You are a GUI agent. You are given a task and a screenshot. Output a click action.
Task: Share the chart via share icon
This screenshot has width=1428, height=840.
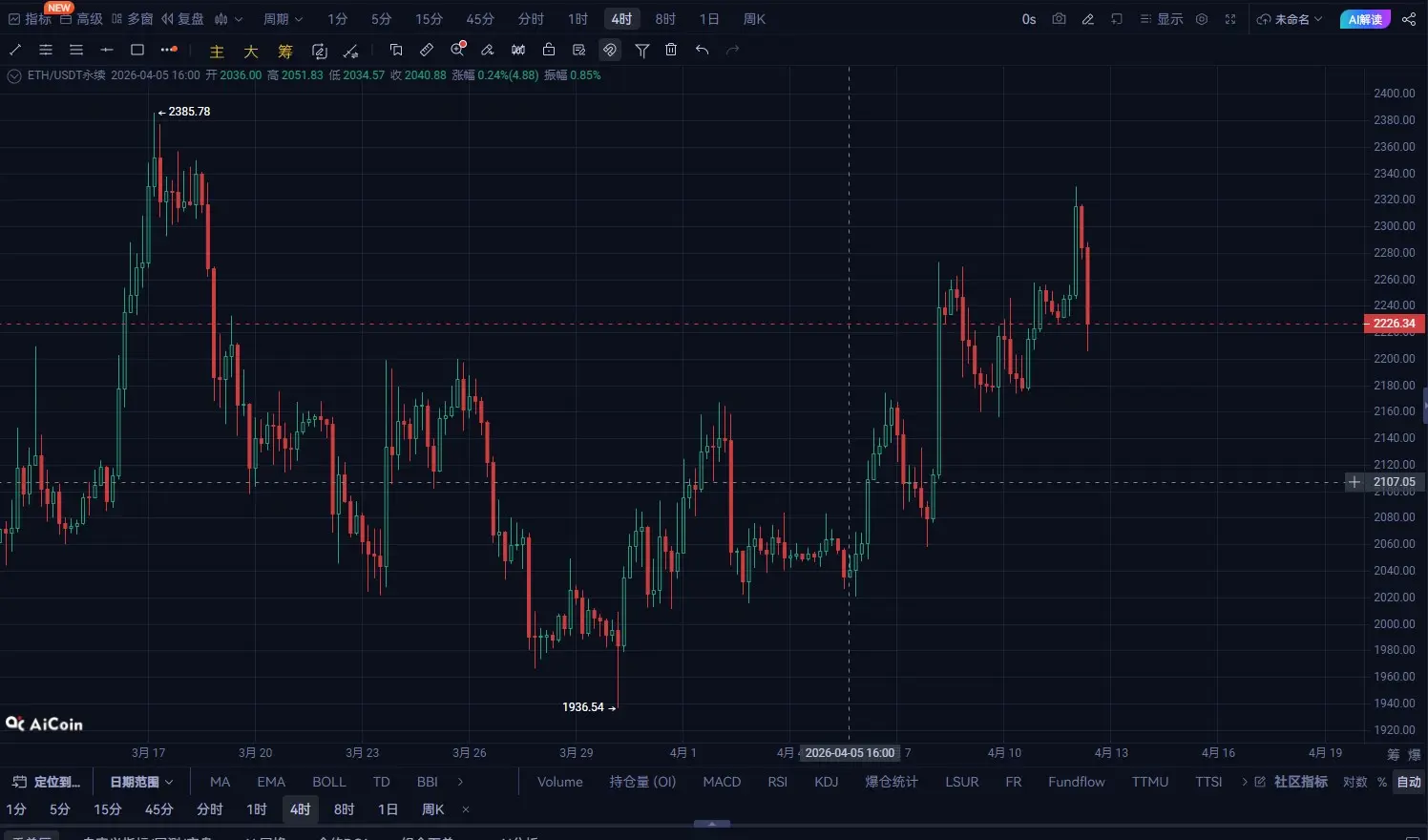1409,19
